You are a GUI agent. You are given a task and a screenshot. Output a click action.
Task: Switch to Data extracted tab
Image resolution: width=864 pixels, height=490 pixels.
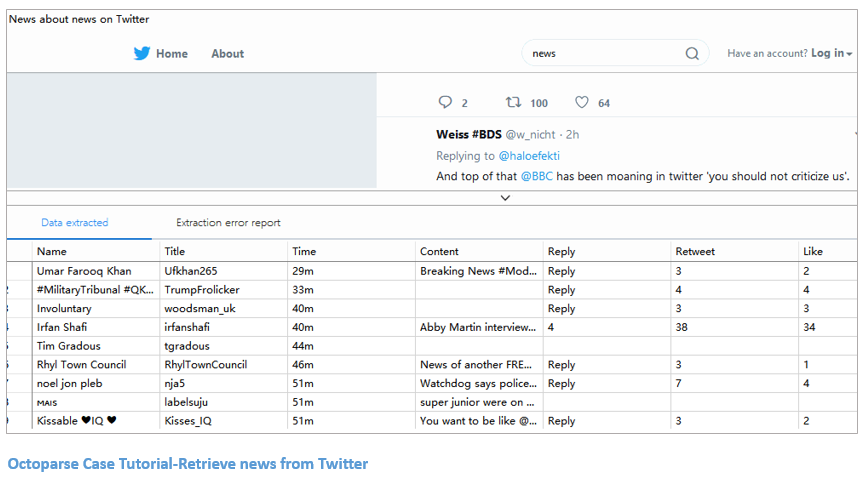tap(75, 223)
